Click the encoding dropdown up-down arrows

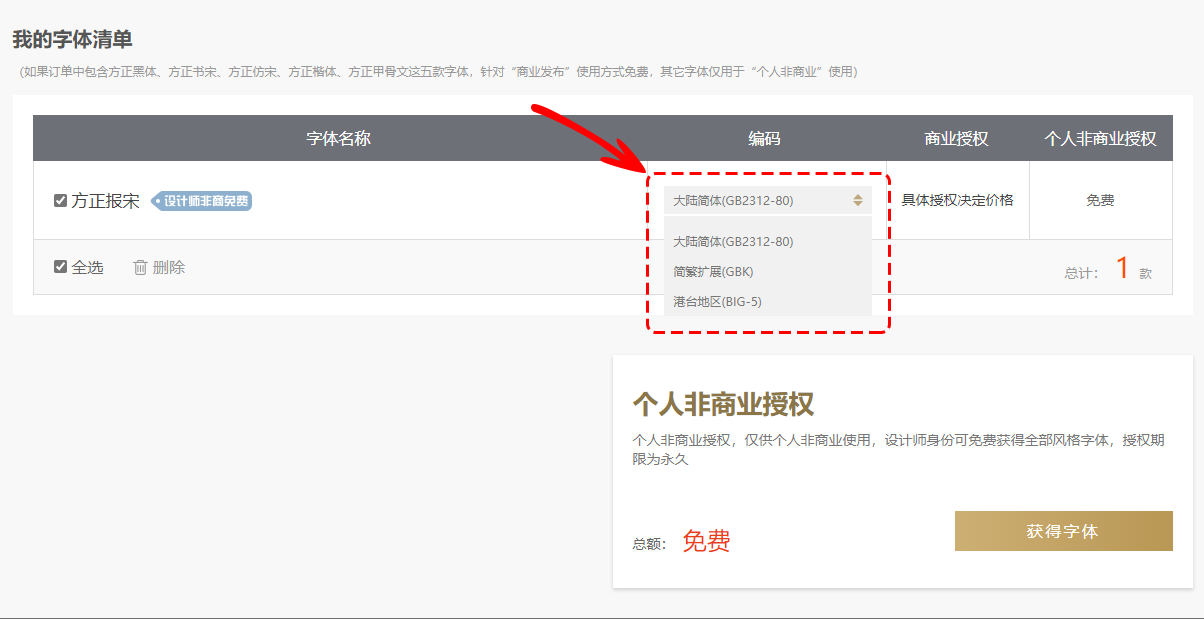click(x=857, y=200)
